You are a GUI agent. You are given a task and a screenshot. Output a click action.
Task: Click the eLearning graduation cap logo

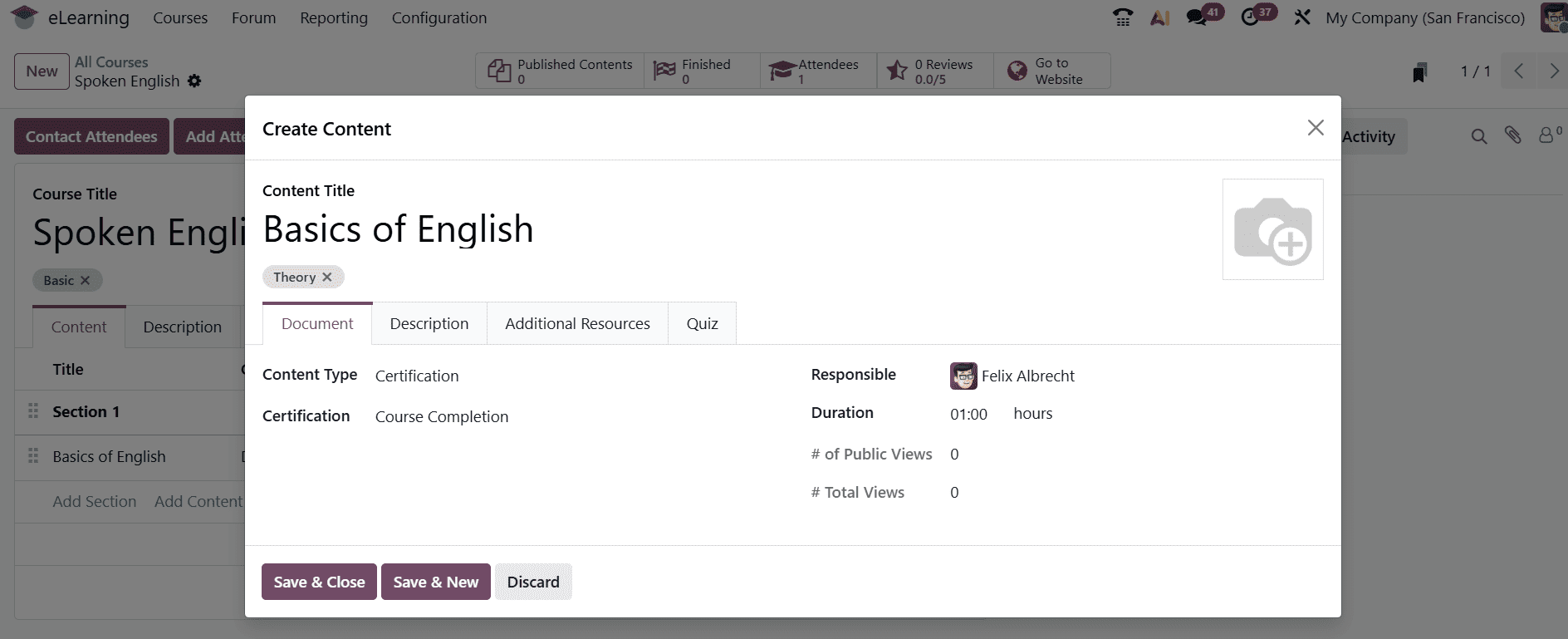coord(24,17)
